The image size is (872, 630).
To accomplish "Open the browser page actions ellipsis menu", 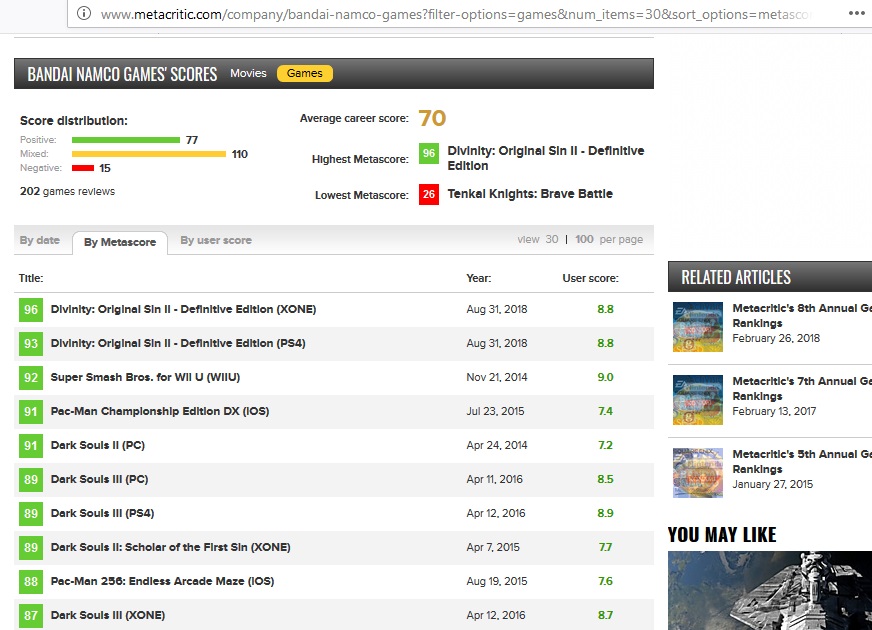I will coord(856,13).
